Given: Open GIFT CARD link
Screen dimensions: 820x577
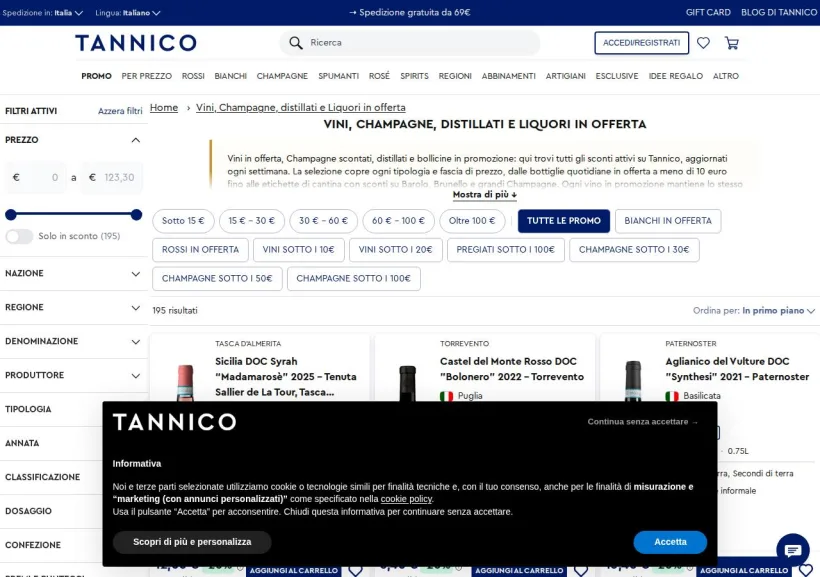Looking at the screenshot, I should [x=708, y=13].
